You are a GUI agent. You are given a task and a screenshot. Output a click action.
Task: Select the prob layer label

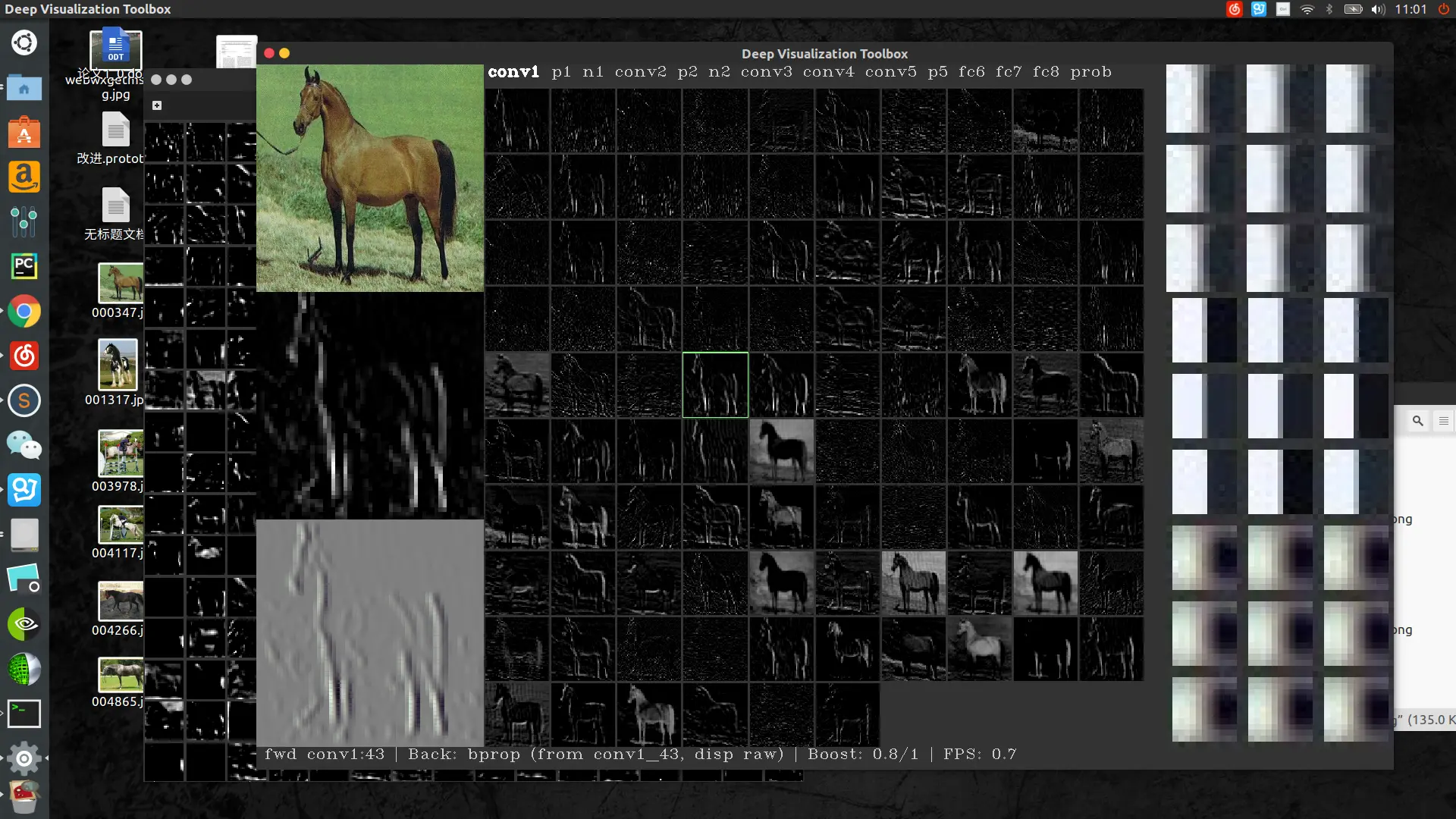coord(1090,72)
